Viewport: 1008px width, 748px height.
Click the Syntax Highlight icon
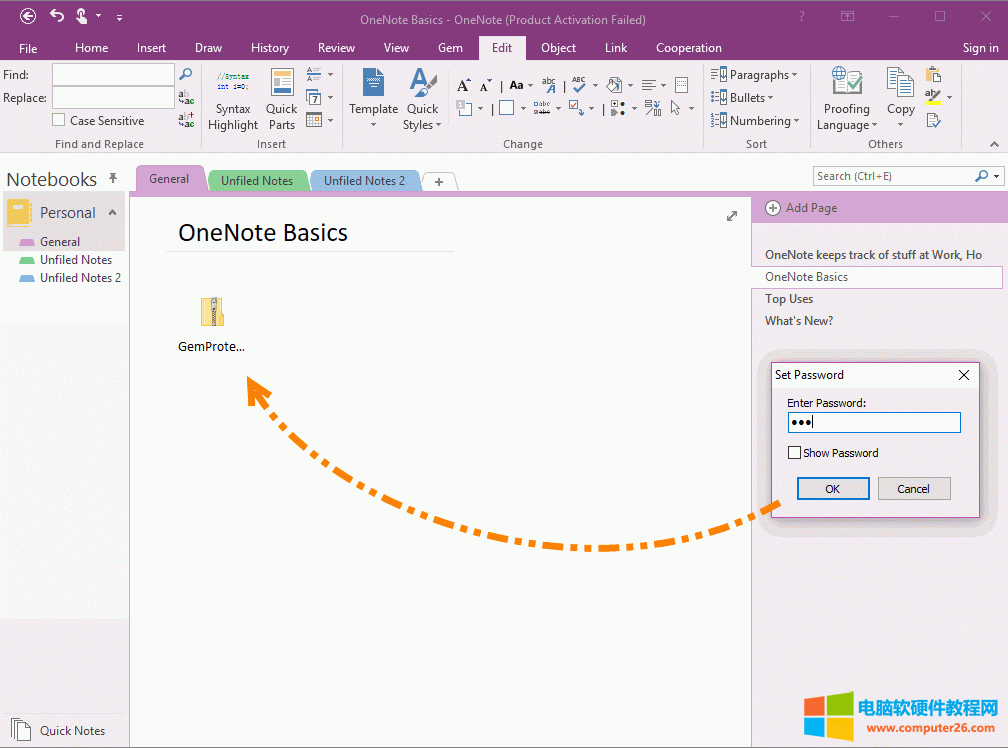233,99
